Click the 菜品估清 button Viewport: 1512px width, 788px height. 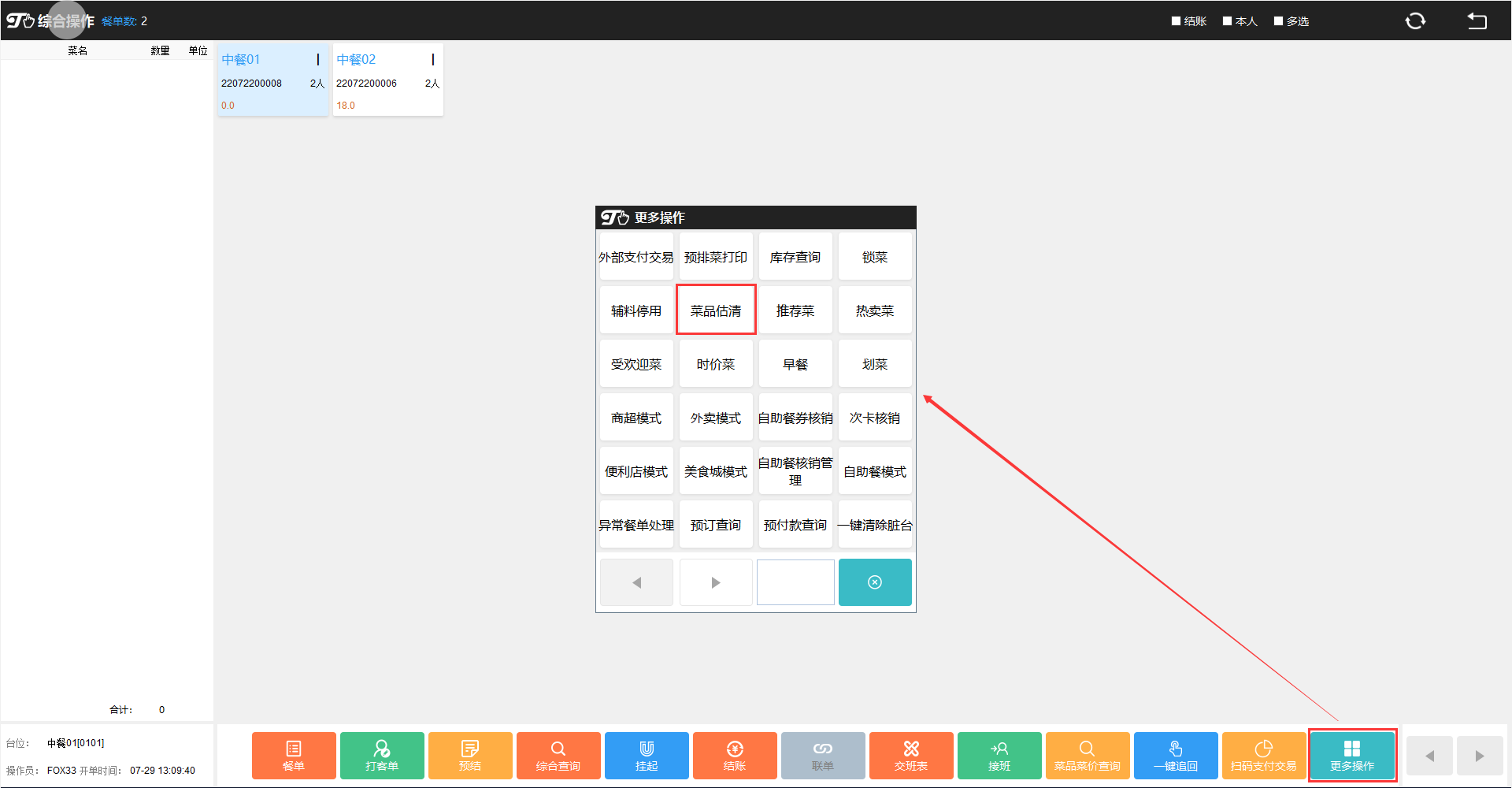pos(716,310)
